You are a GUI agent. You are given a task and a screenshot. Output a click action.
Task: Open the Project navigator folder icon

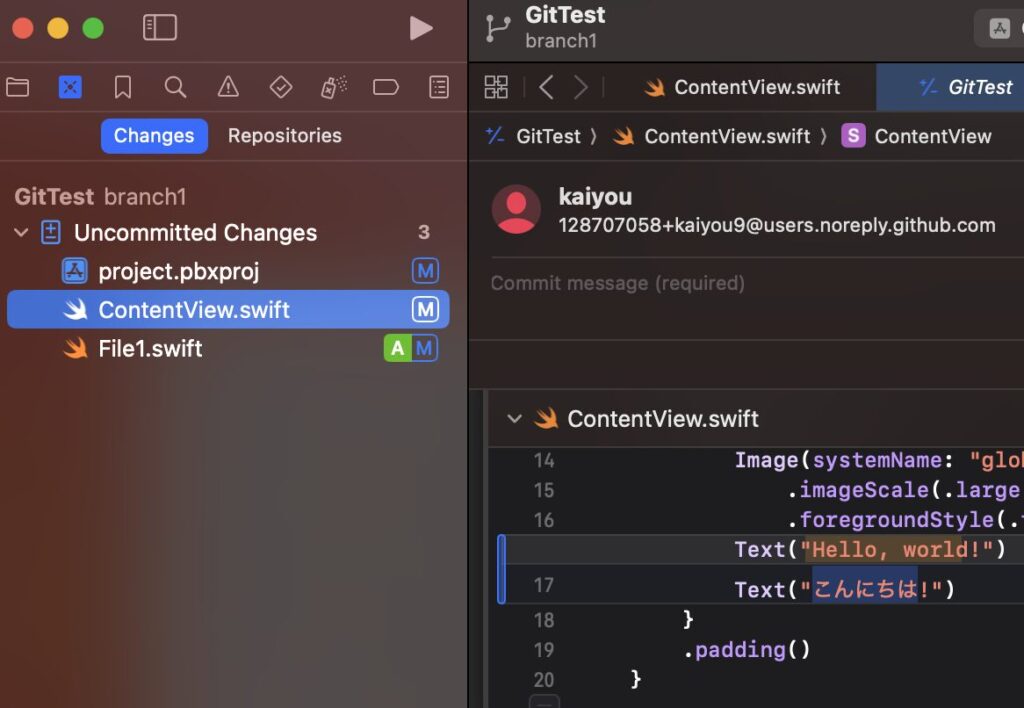(x=18, y=87)
